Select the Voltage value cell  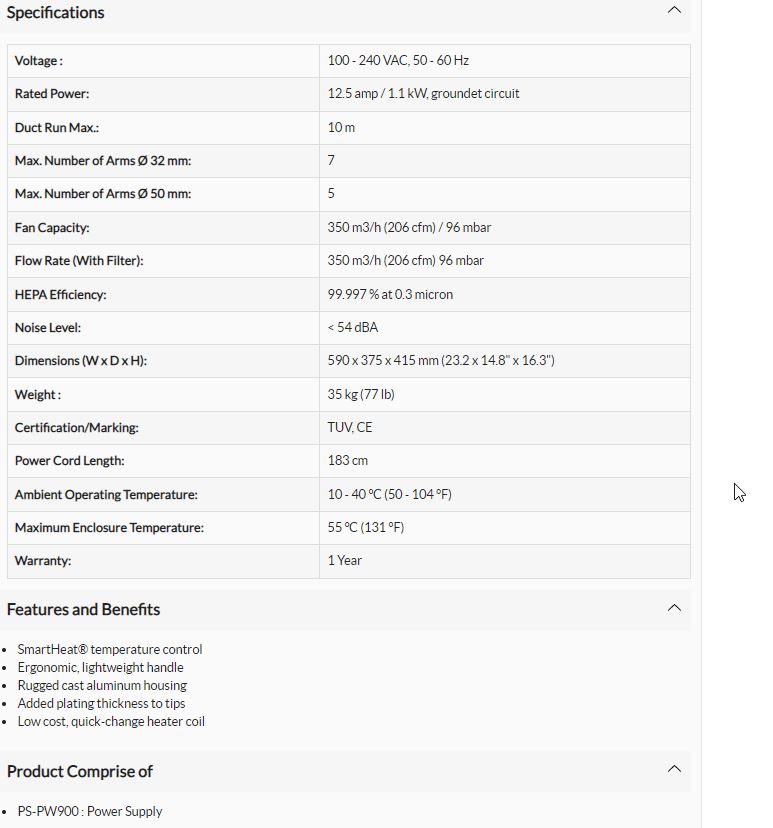tap(505, 61)
